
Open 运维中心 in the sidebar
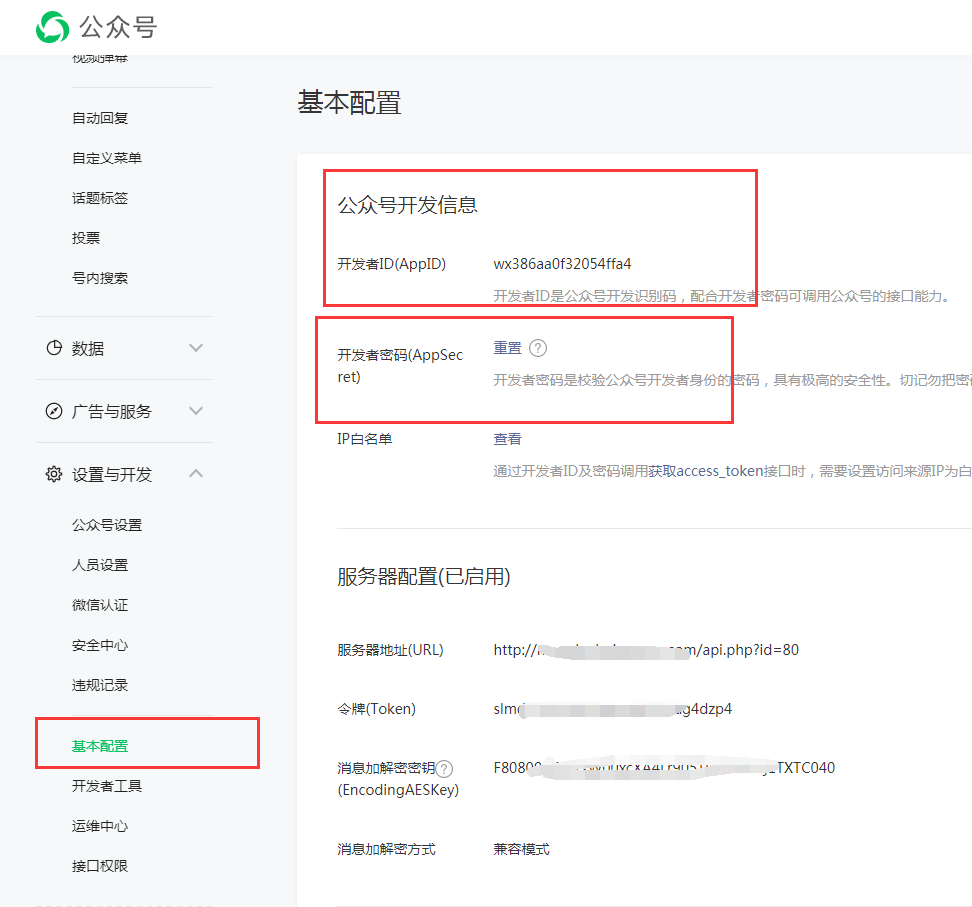click(100, 826)
